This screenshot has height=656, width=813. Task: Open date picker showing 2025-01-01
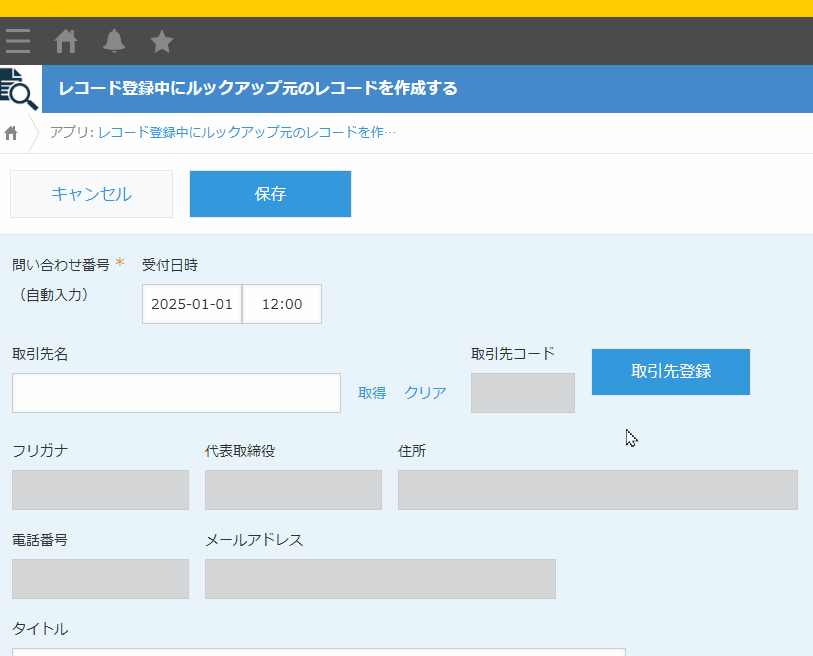coord(192,304)
